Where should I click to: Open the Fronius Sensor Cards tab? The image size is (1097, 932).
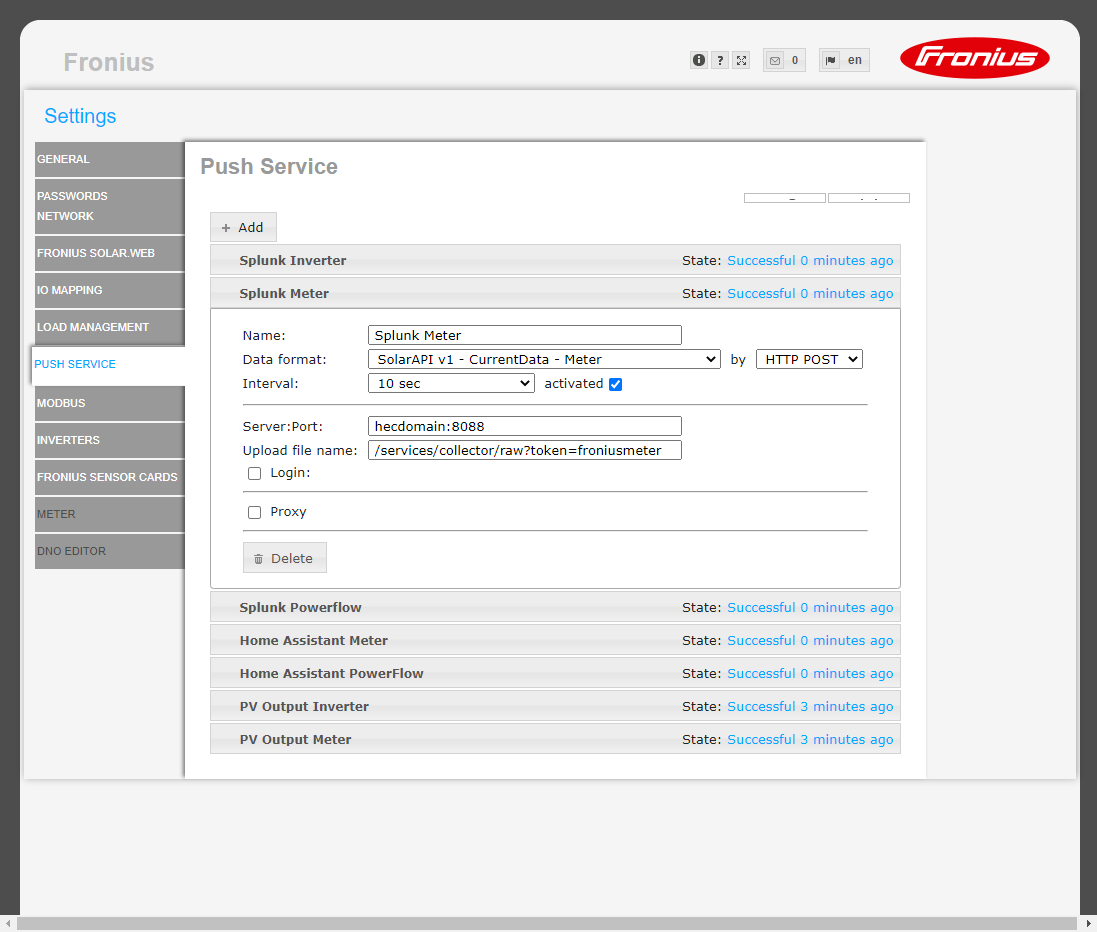(x=110, y=477)
